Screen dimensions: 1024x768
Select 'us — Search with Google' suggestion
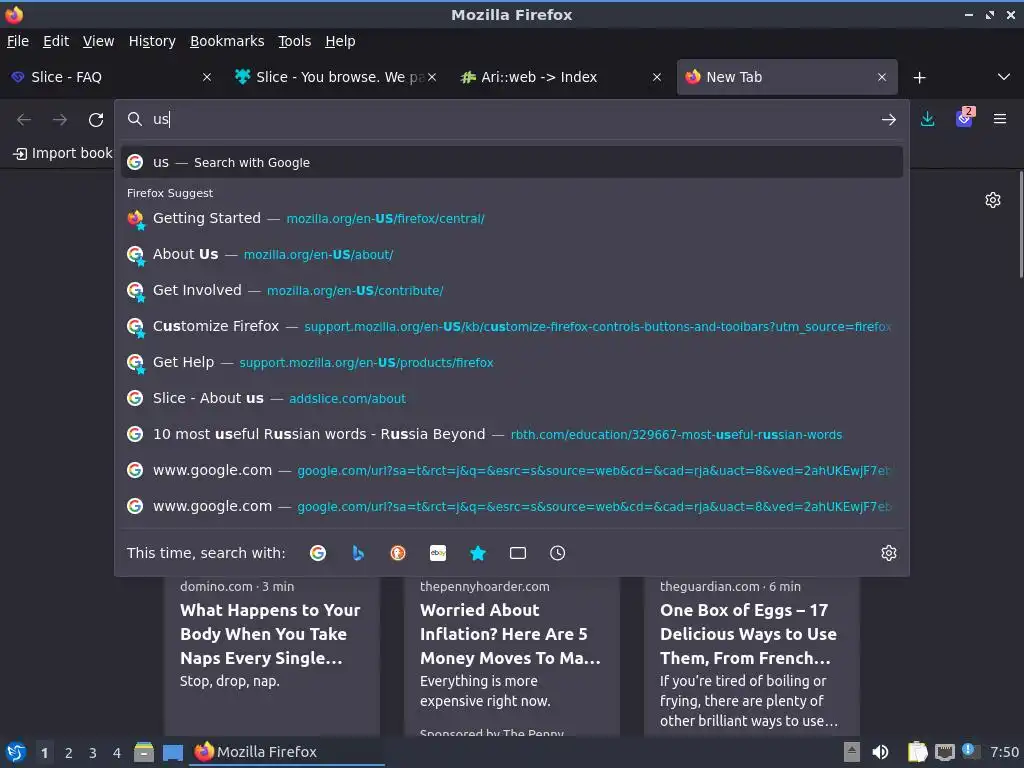512,162
